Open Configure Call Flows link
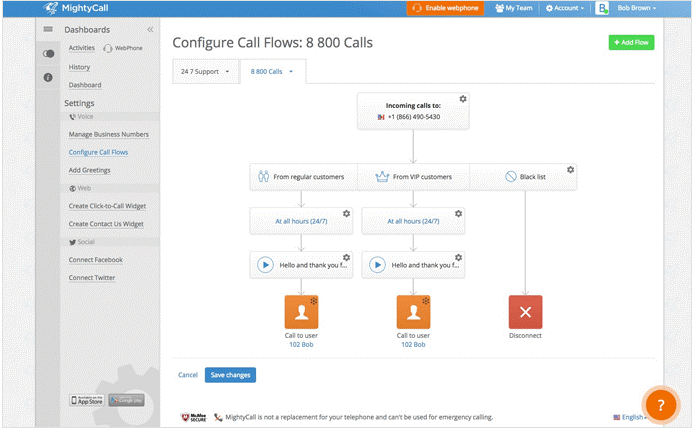This screenshot has height=432, width=694. click(x=98, y=152)
